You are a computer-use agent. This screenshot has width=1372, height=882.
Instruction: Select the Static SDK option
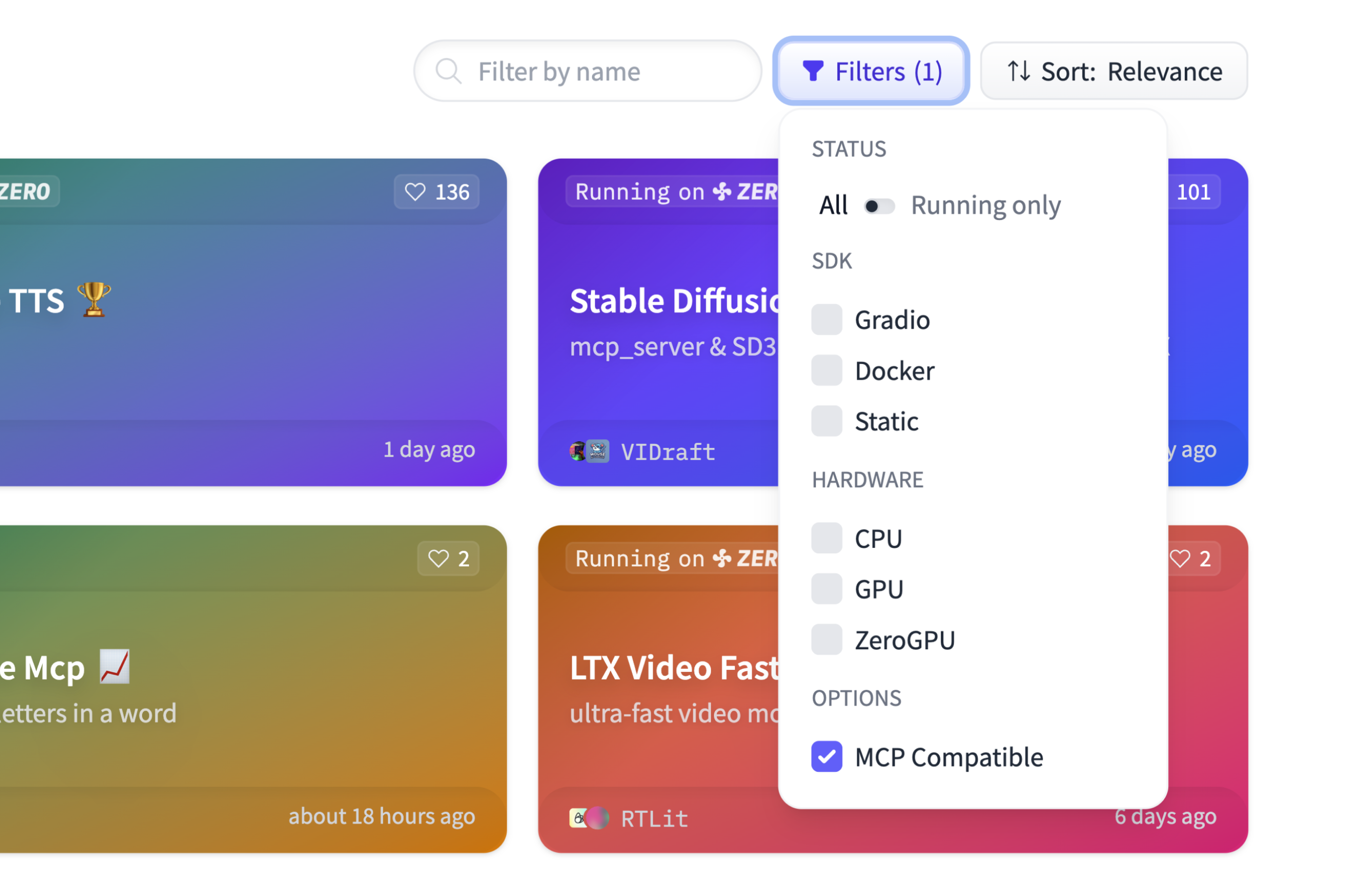click(x=826, y=421)
